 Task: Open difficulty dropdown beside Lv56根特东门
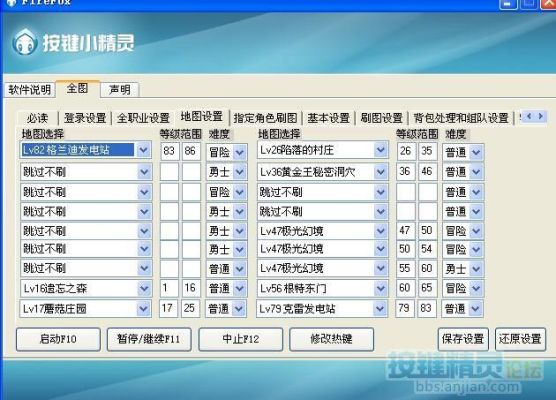click(476, 288)
